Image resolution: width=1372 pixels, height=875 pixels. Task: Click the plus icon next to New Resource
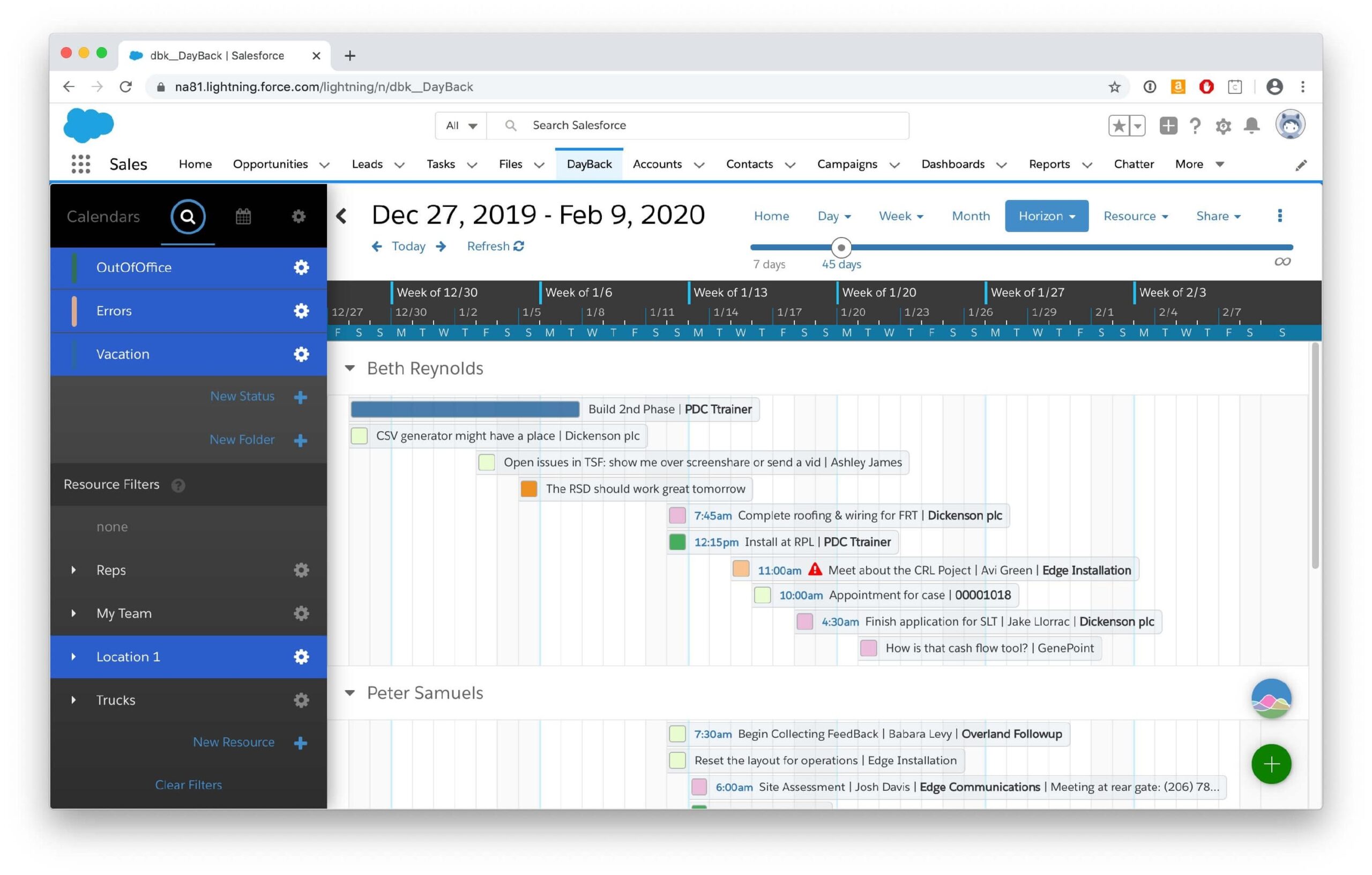click(x=300, y=742)
